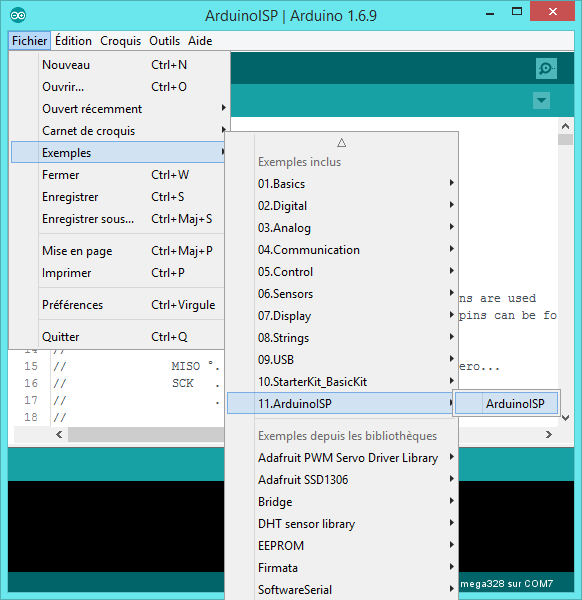582x600 pixels.
Task: Choose Quitter to exit Arduino
Action: point(118,337)
